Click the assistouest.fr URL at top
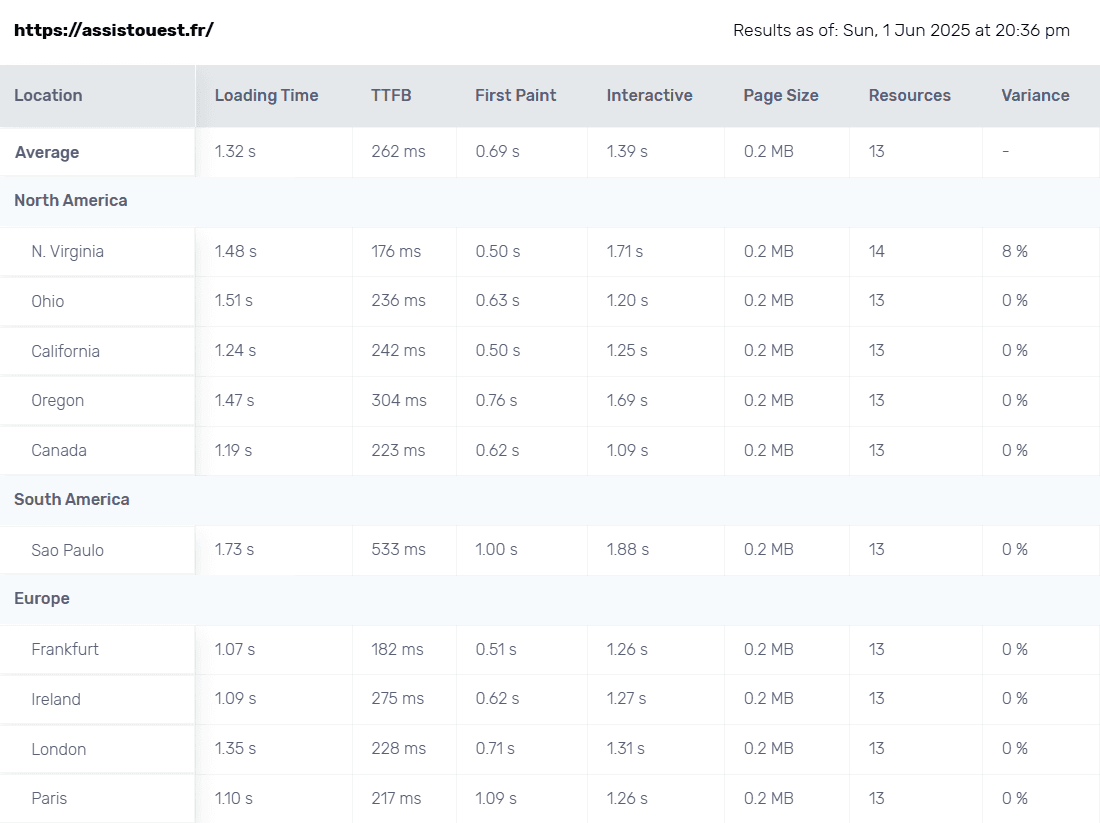 pyautogui.click(x=113, y=30)
